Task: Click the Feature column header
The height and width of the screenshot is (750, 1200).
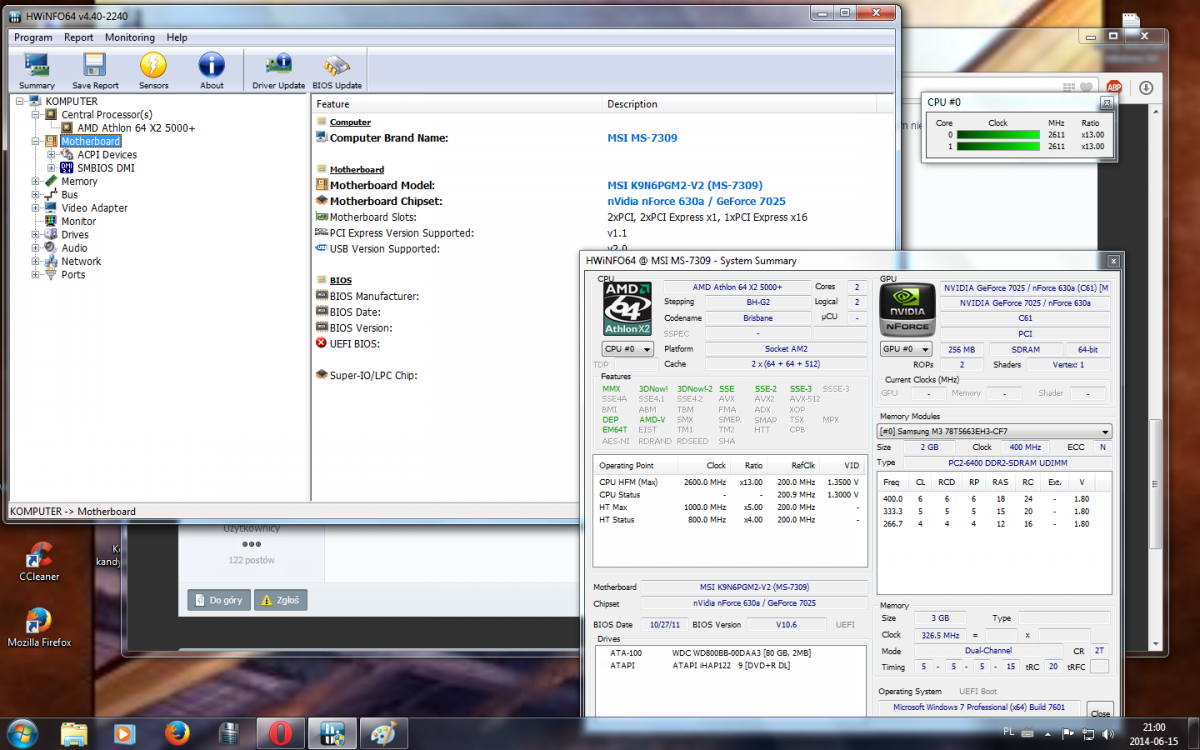Action: [x=456, y=104]
